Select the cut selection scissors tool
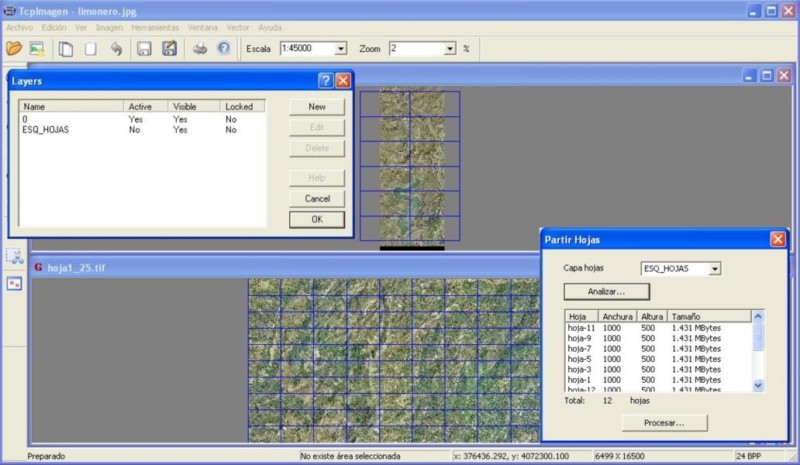The height and width of the screenshot is (465, 800). (14, 257)
